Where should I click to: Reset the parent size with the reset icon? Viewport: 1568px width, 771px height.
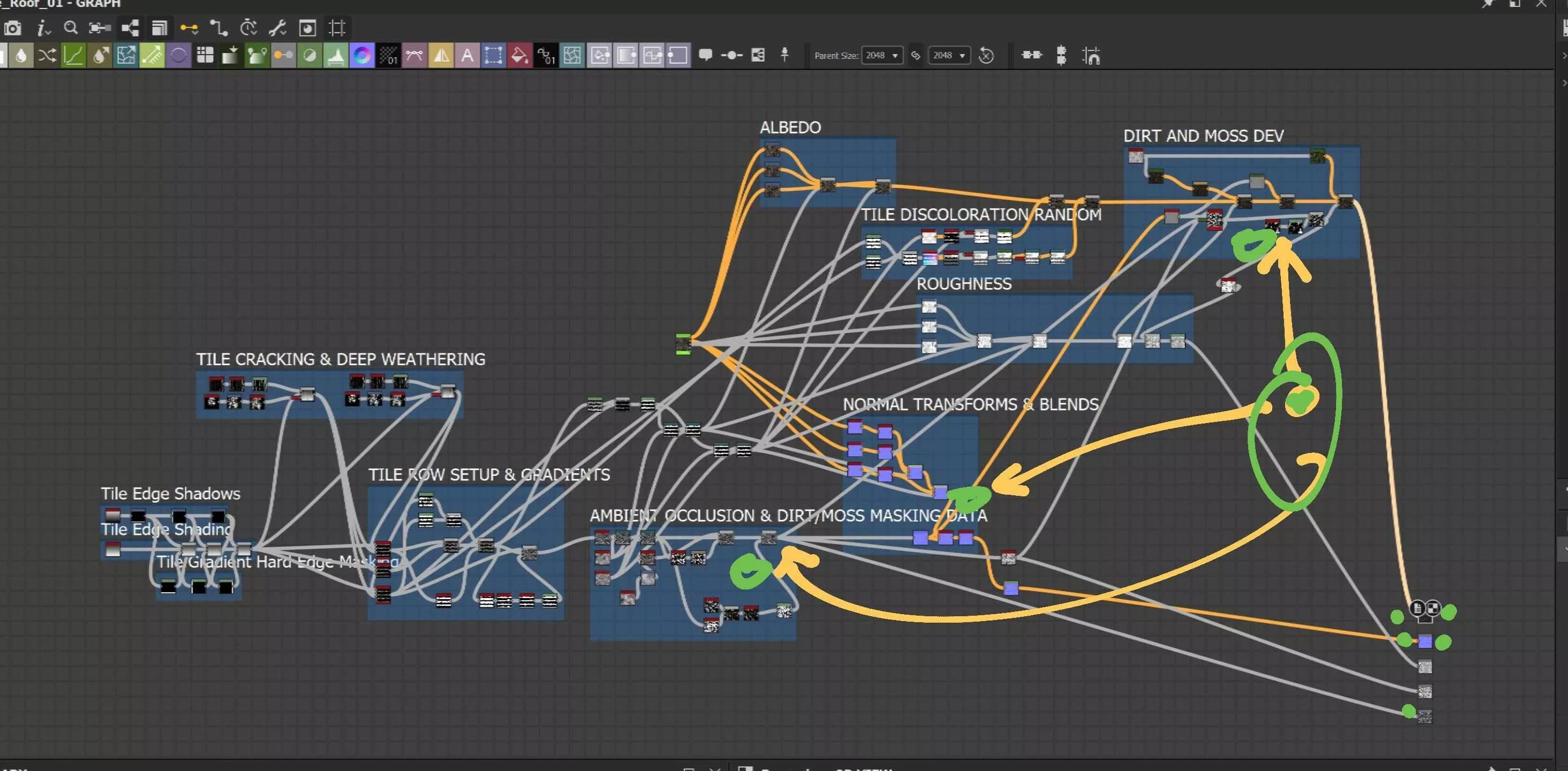(x=986, y=56)
